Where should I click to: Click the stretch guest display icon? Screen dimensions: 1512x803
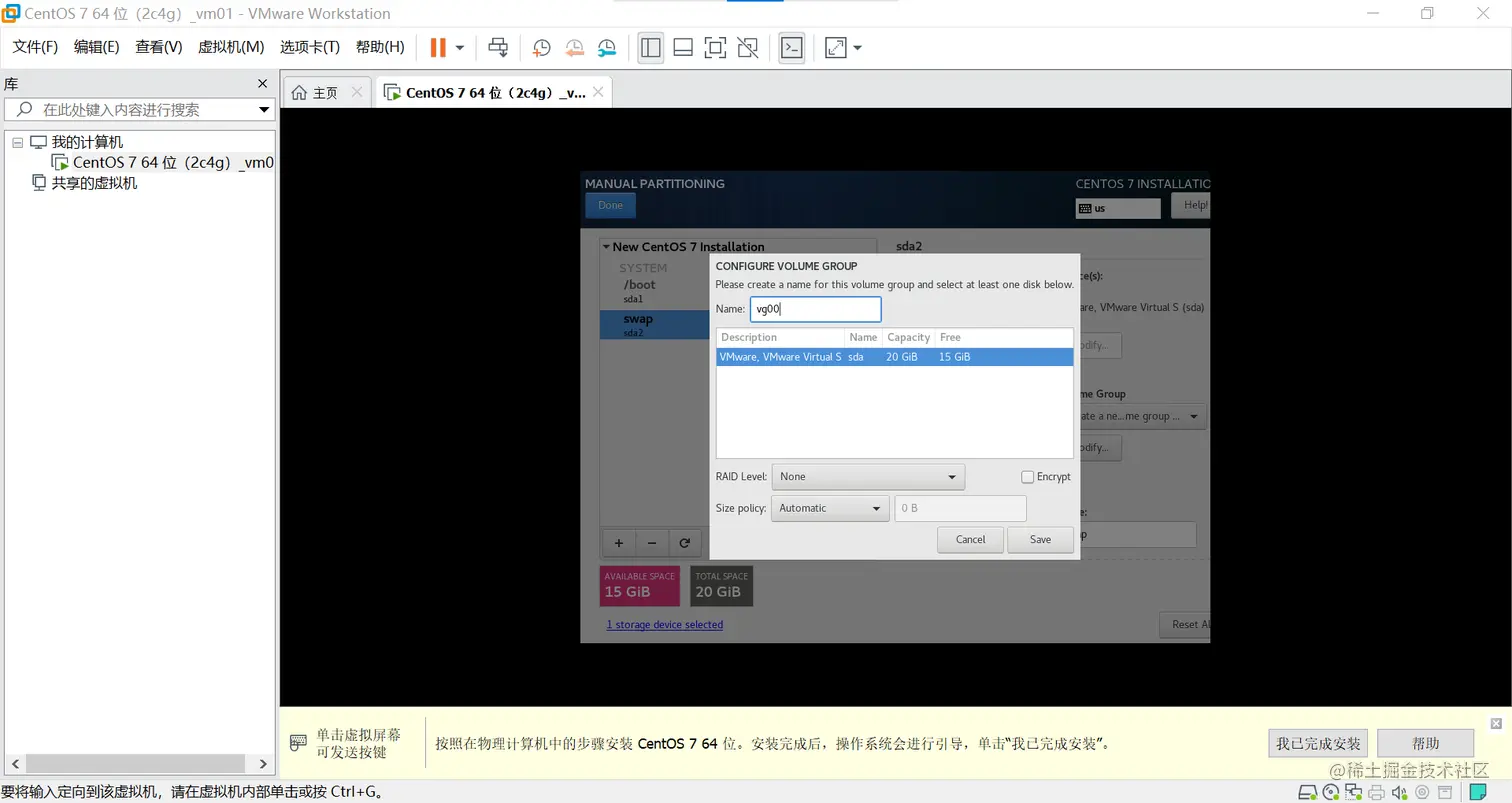[x=835, y=47]
